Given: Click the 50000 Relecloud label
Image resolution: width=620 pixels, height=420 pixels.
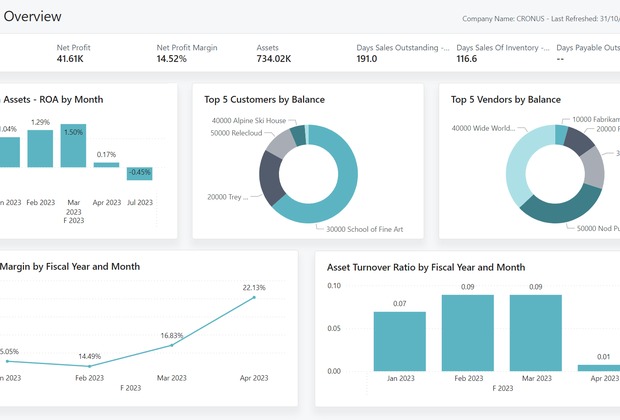Looking at the screenshot, I should pos(236,133).
